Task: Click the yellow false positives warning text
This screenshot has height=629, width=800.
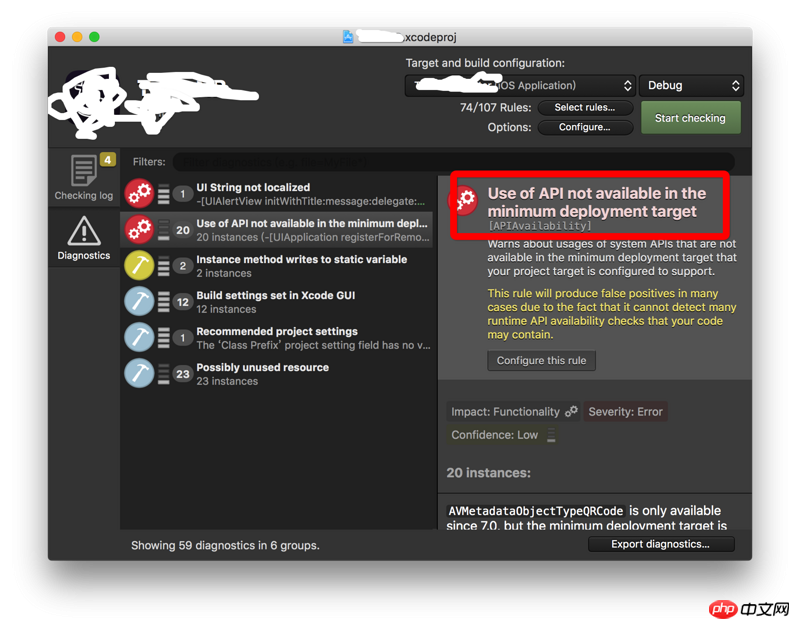Action: tap(611, 314)
